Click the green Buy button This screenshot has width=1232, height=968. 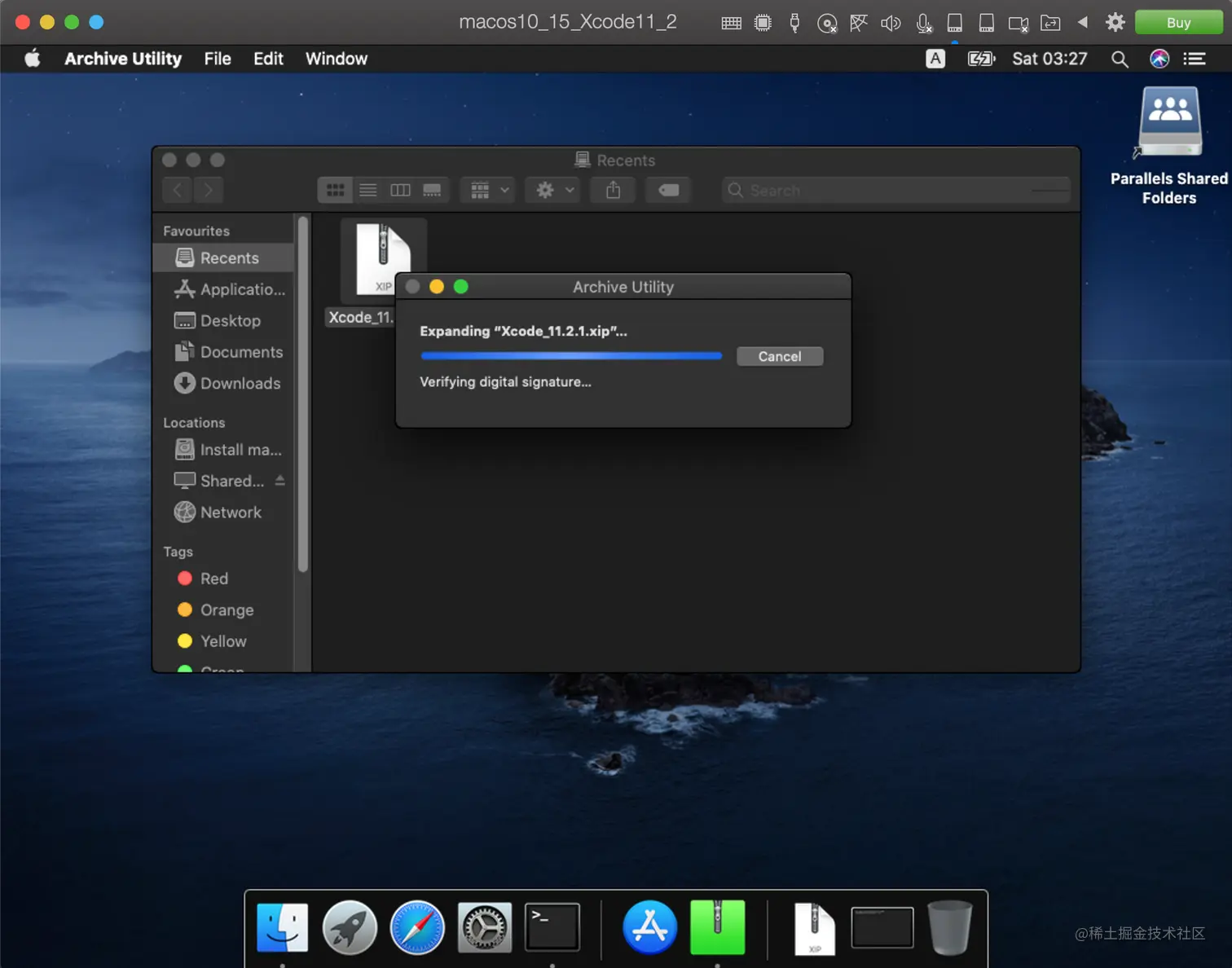(x=1178, y=23)
